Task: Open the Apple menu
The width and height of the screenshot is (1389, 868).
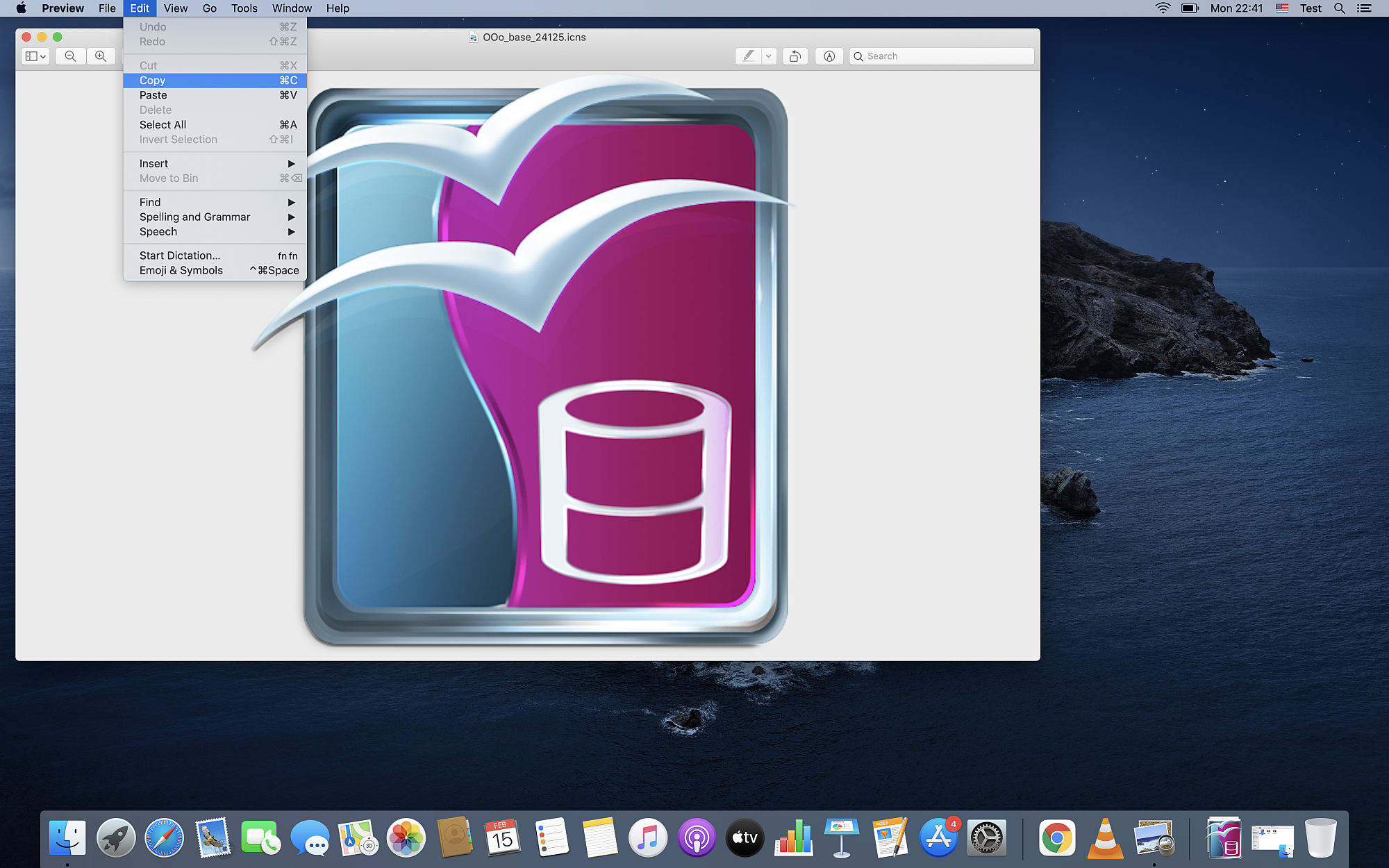Action: [21, 8]
